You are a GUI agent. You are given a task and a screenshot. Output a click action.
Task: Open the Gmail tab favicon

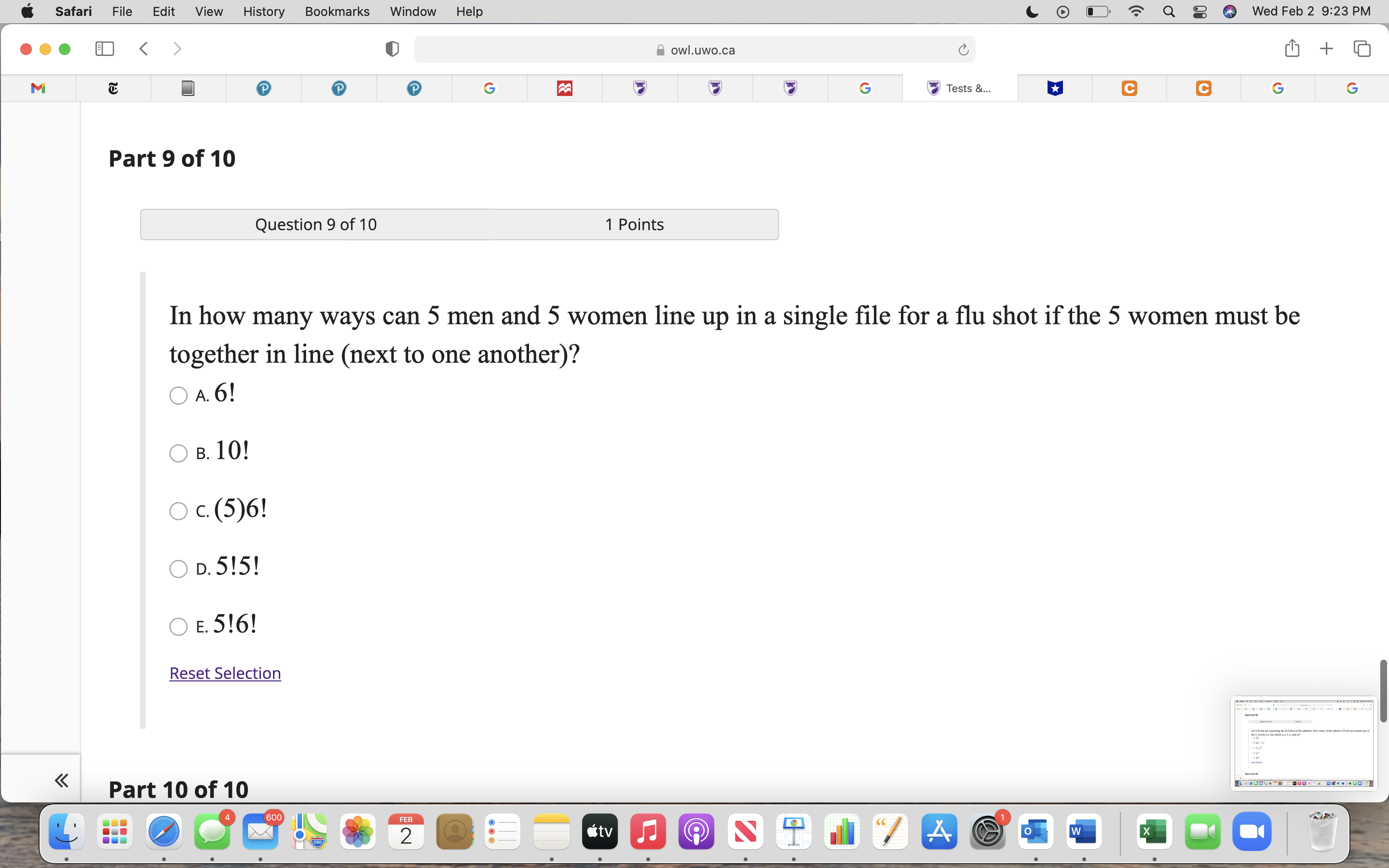pos(37,88)
